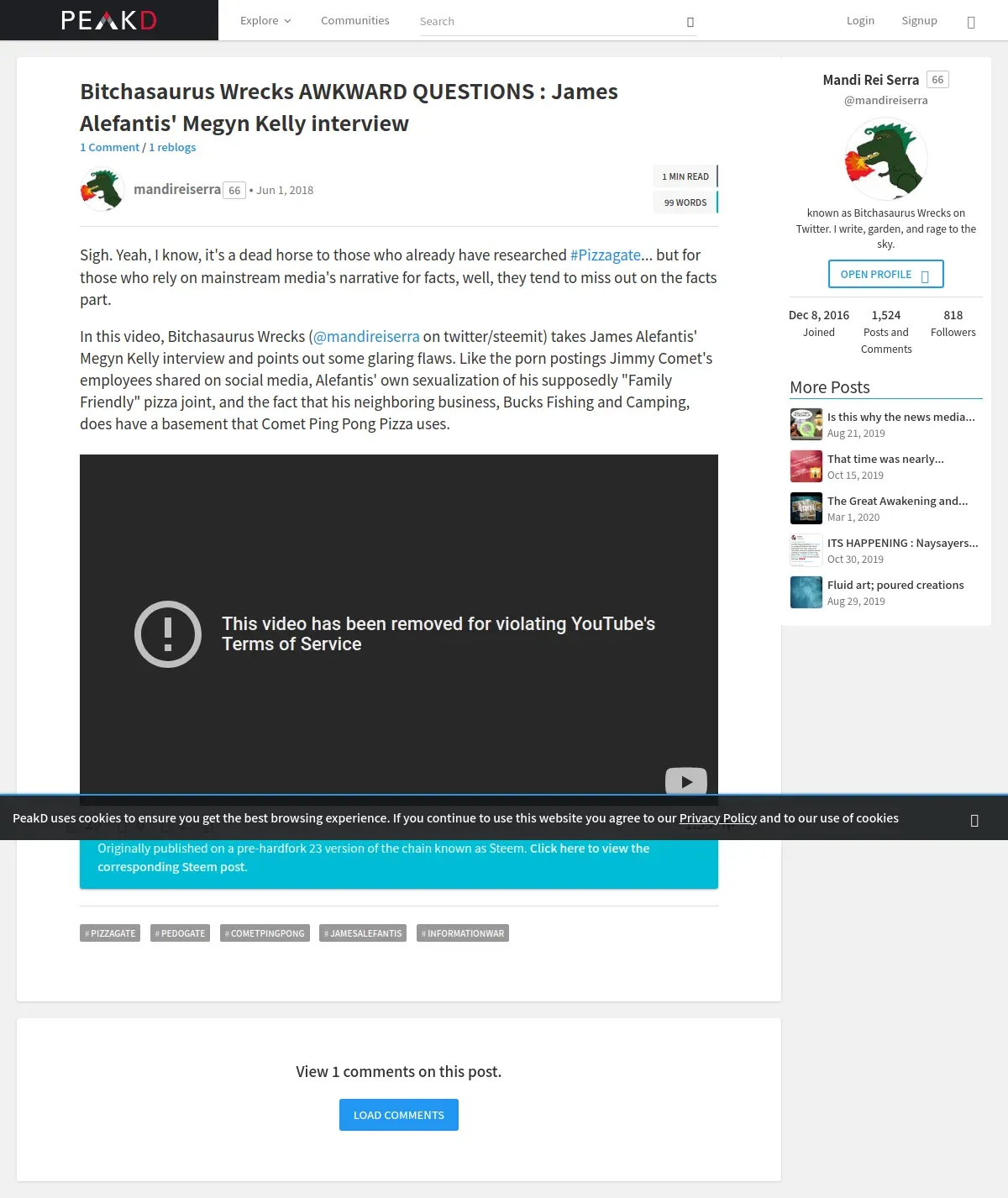Viewport: 1008px width, 1198px height.
Task: Open the Communities page
Action: 354,20
